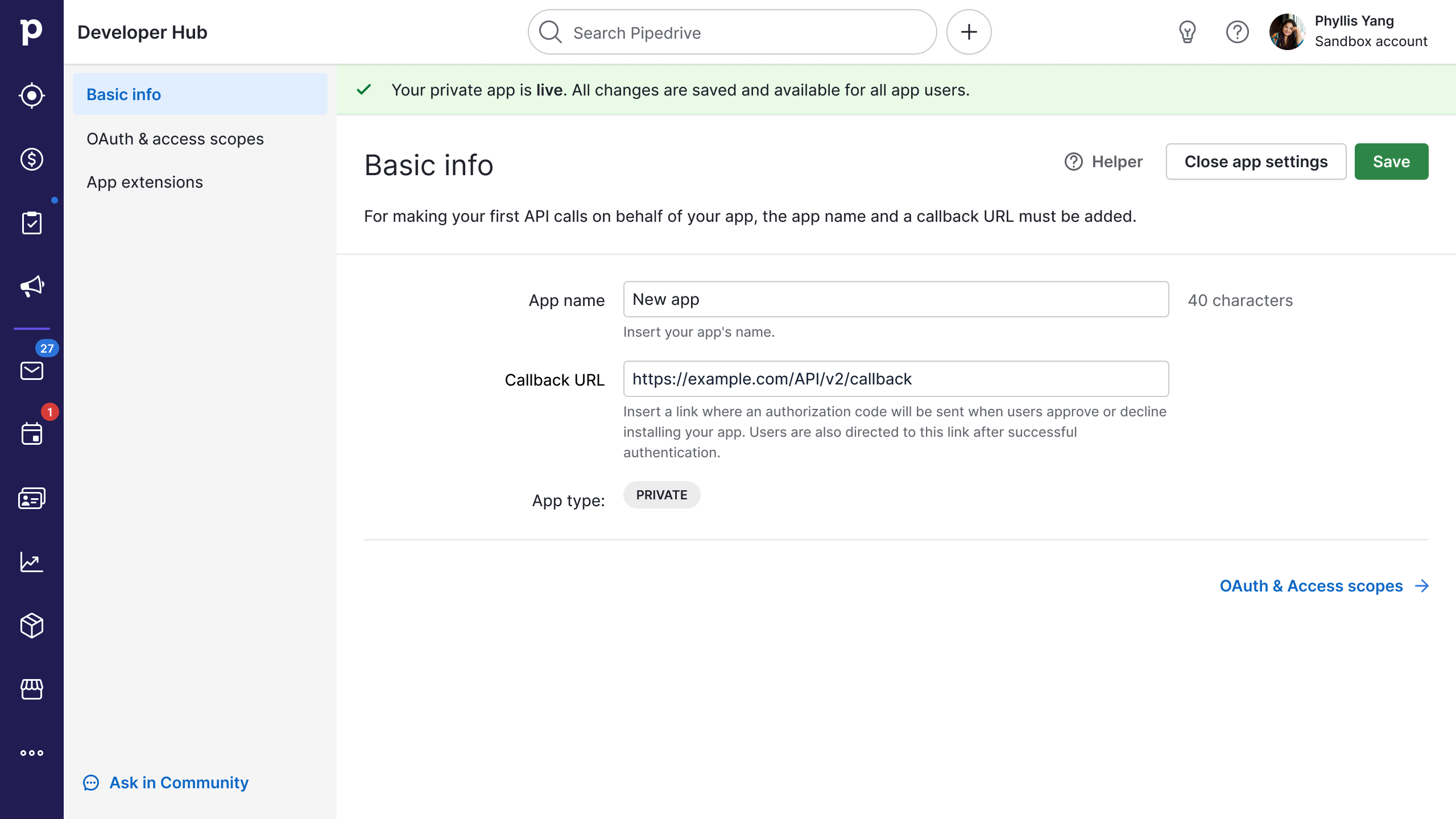Open Campaigns megaphone icon
The height and width of the screenshot is (819, 1456).
tap(32, 286)
